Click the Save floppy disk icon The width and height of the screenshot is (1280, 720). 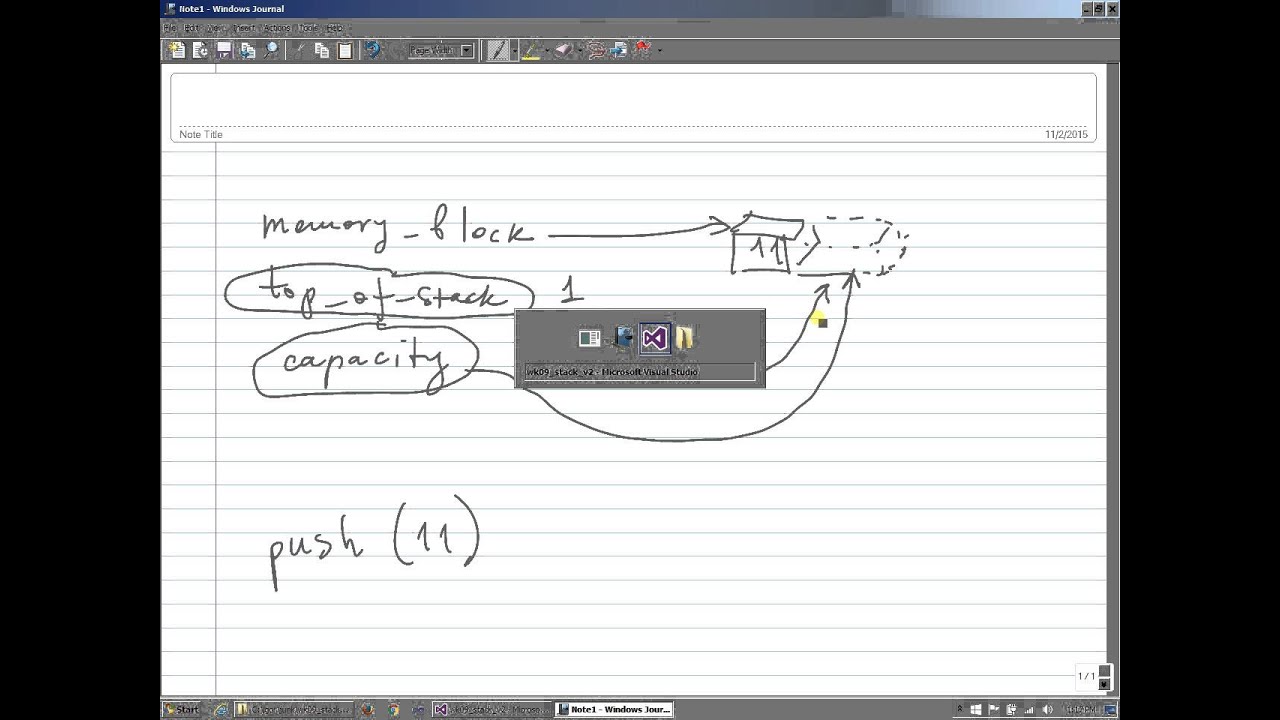224,50
